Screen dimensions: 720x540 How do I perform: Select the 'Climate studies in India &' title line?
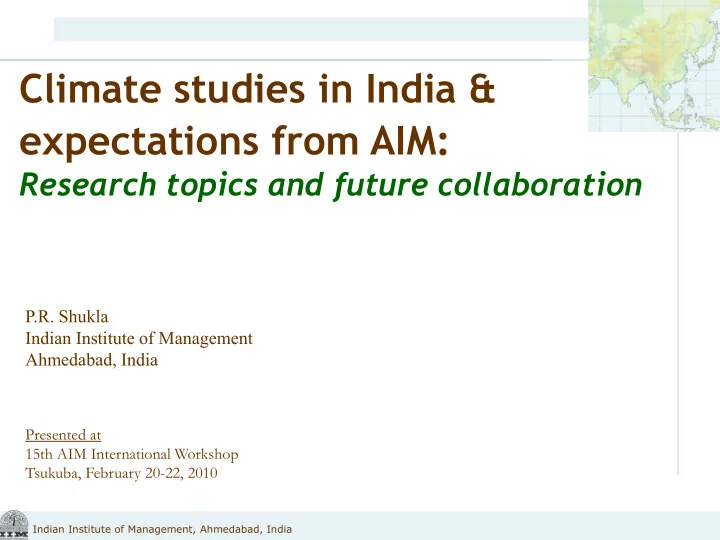[257, 89]
